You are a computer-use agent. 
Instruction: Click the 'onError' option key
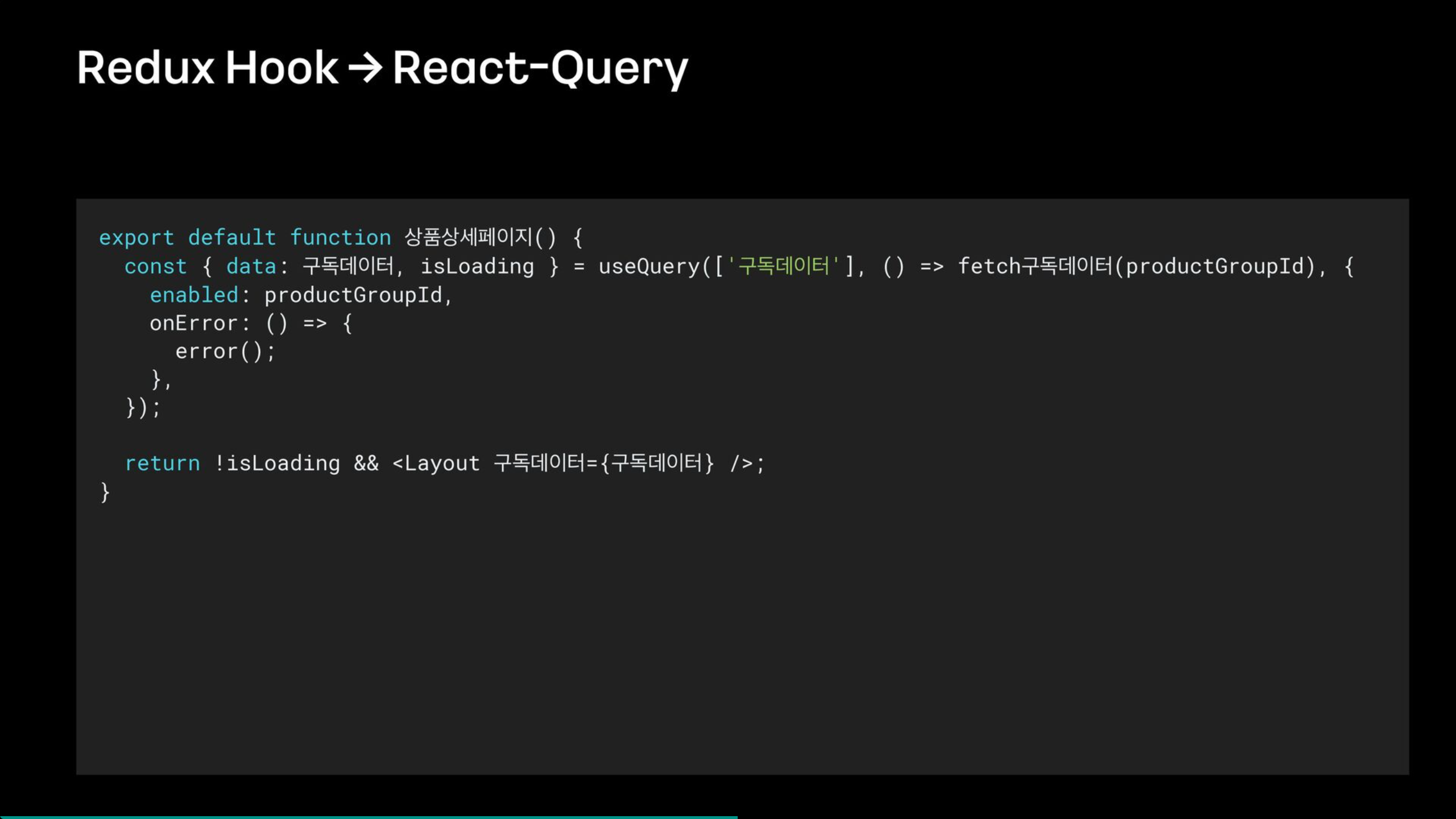click(193, 323)
